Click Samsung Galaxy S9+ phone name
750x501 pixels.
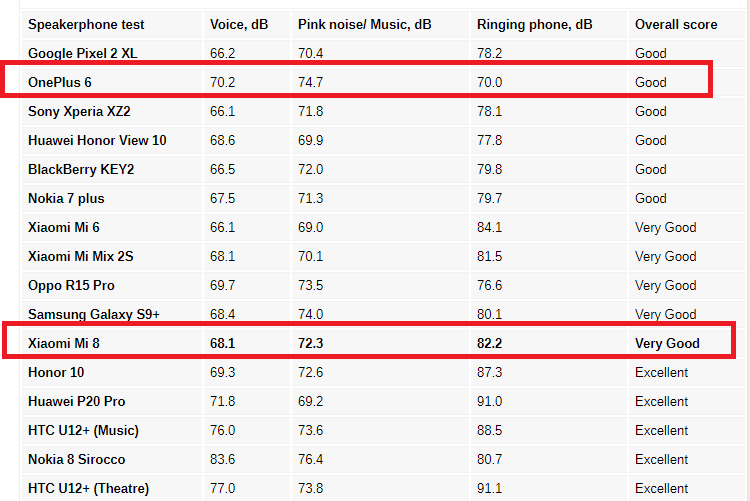pos(94,314)
